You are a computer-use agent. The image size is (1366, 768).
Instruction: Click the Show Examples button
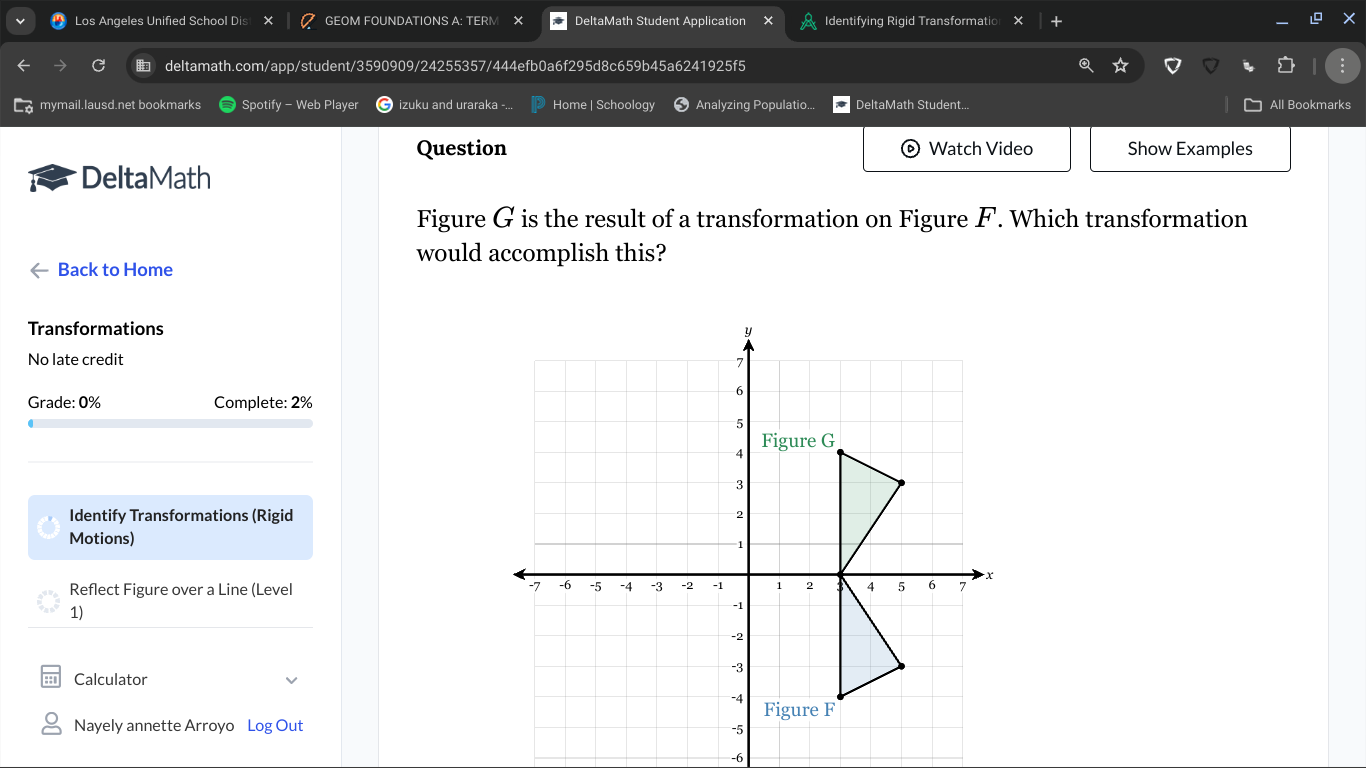pyautogui.click(x=1190, y=149)
